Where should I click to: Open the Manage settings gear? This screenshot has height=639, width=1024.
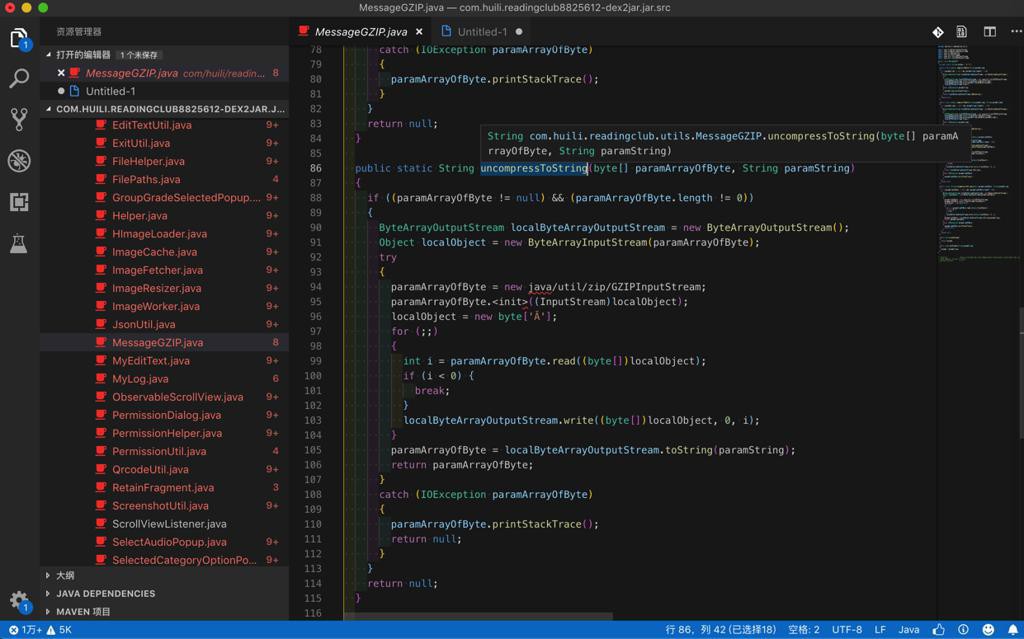click(19, 600)
